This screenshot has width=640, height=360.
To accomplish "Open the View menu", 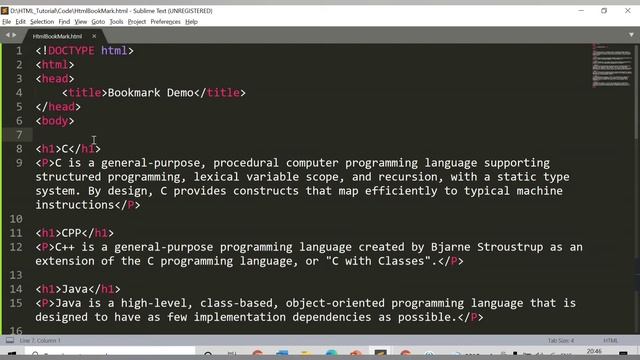I will [x=80, y=22].
